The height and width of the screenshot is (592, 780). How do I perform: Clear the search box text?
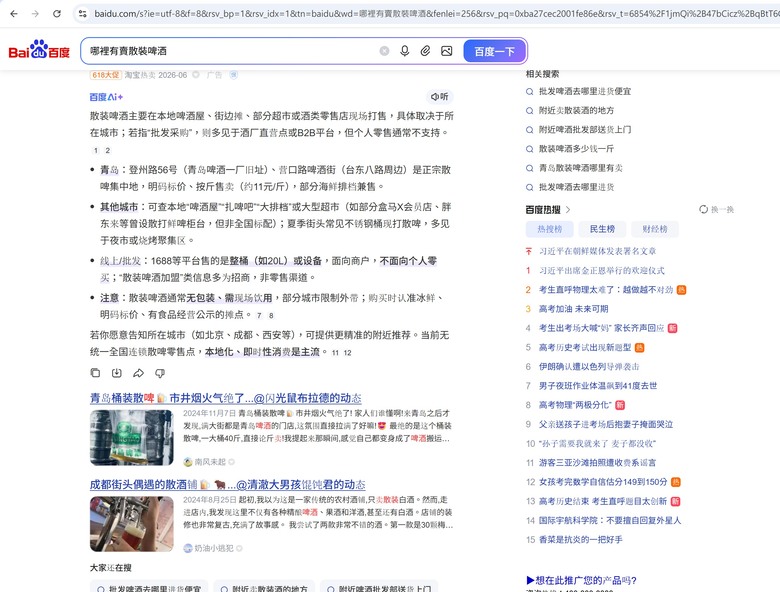coord(384,51)
